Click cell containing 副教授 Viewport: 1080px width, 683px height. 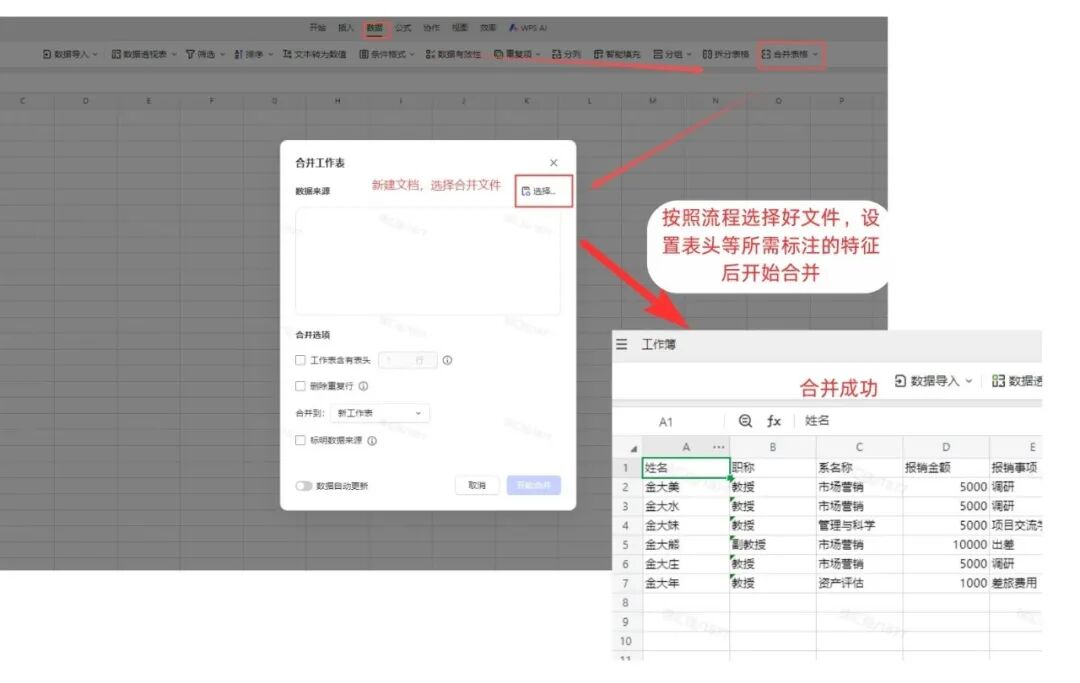(x=773, y=545)
